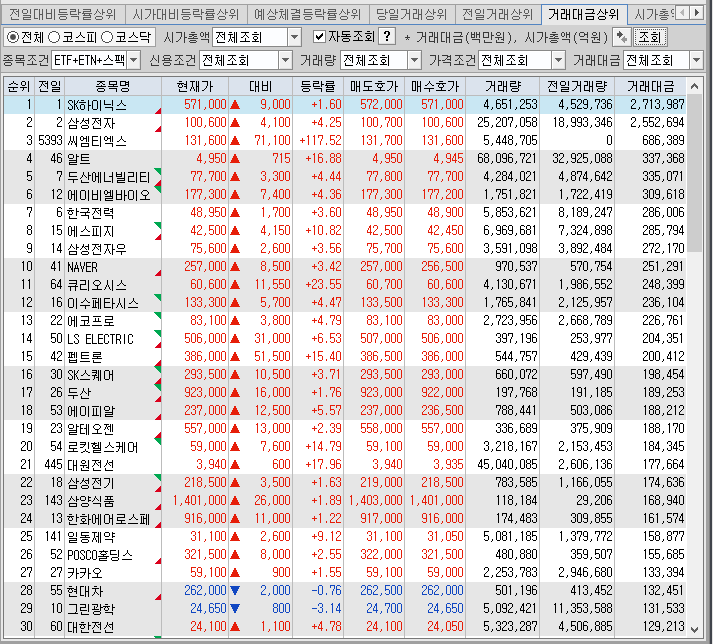
Task: Select POSCO홀딩스 stock
Action: (100, 555)
